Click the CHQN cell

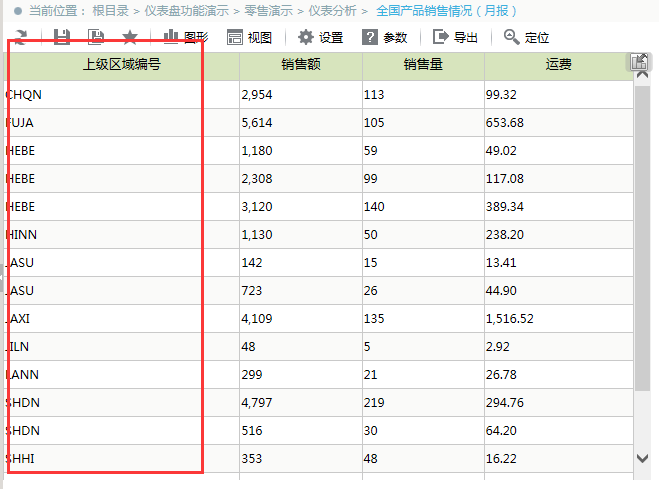point(122,95)
